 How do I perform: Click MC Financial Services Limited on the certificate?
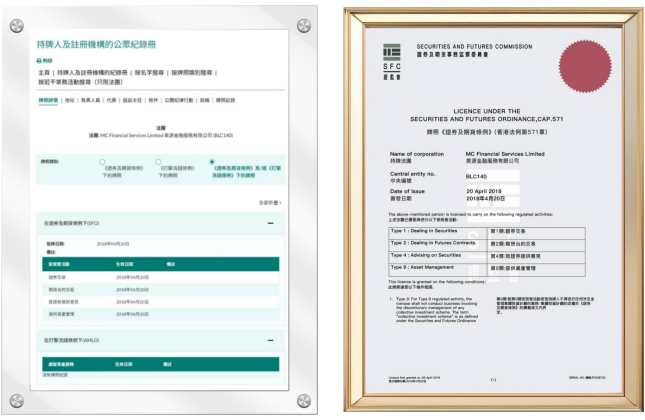tap(505, 154)
